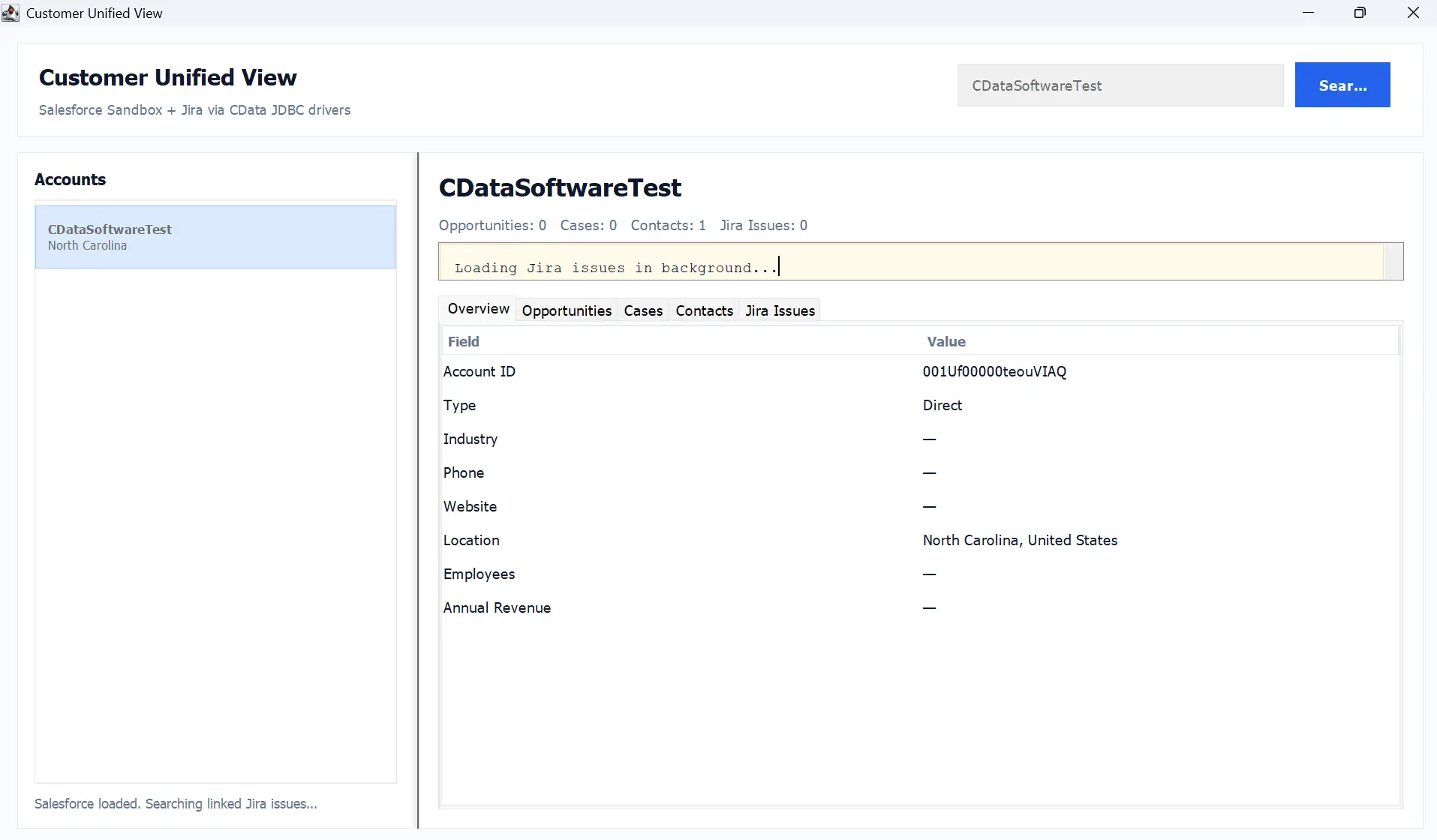Click the Jira Issues: 0 summary count
Image resolution: width=1437 pixels, height=840 pixels.
[x=763, y=225]
